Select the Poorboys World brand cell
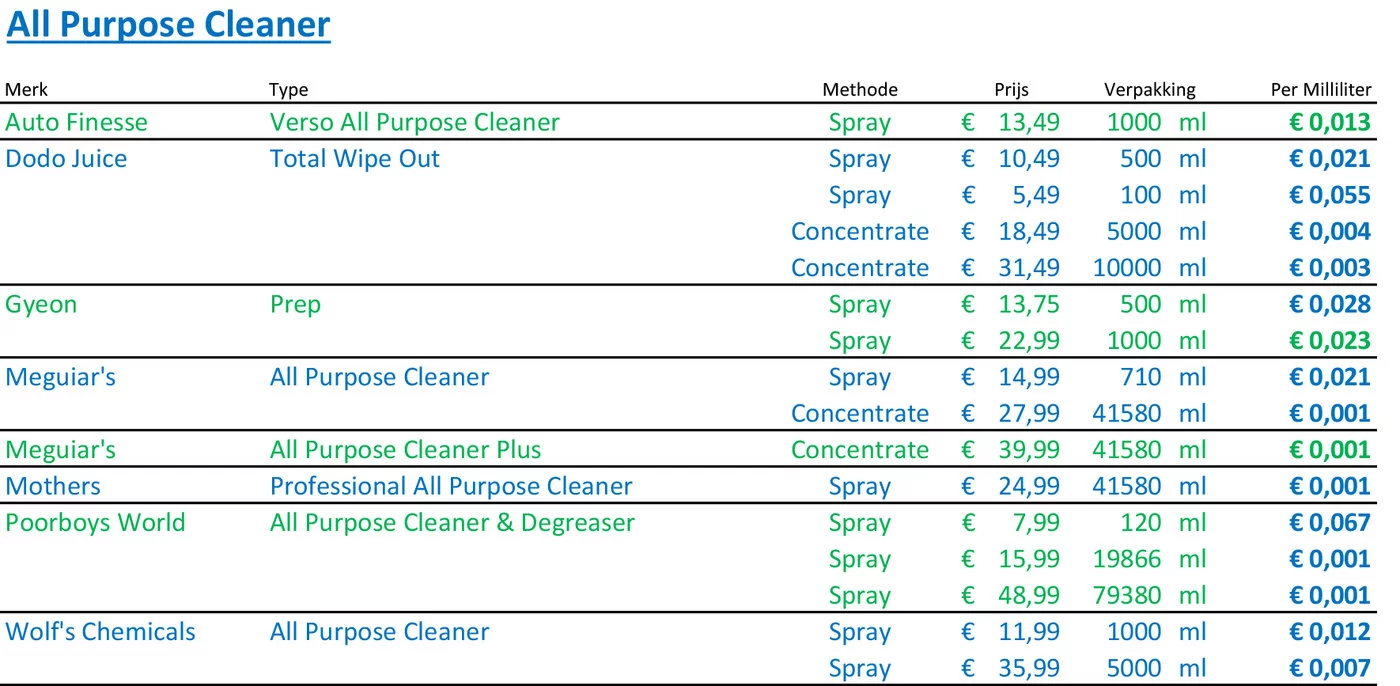Screen dimensions: 1400x686 coord(95,522)
